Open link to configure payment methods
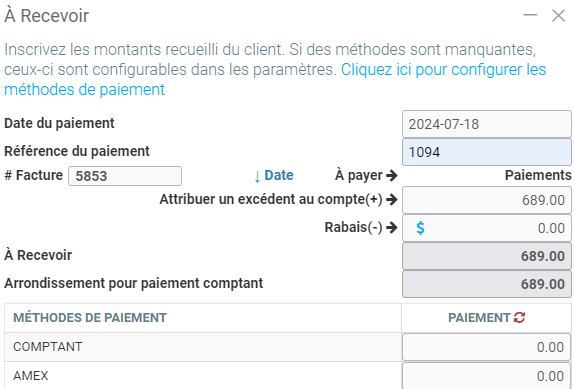Image resolution: width=574 pixels, height=389 pixels. pyautogui.click(x=275, y=79)
